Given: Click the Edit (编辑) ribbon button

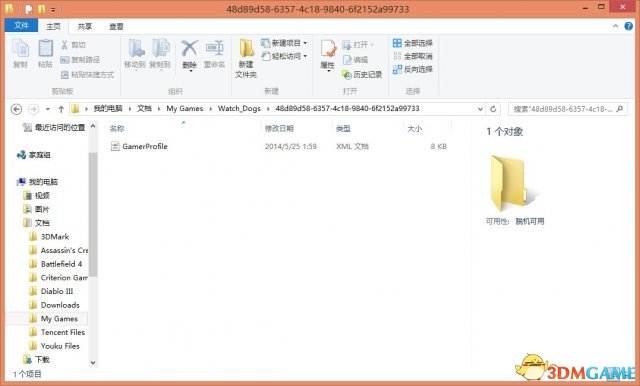Looking at the screenshot, I should 356,60.
